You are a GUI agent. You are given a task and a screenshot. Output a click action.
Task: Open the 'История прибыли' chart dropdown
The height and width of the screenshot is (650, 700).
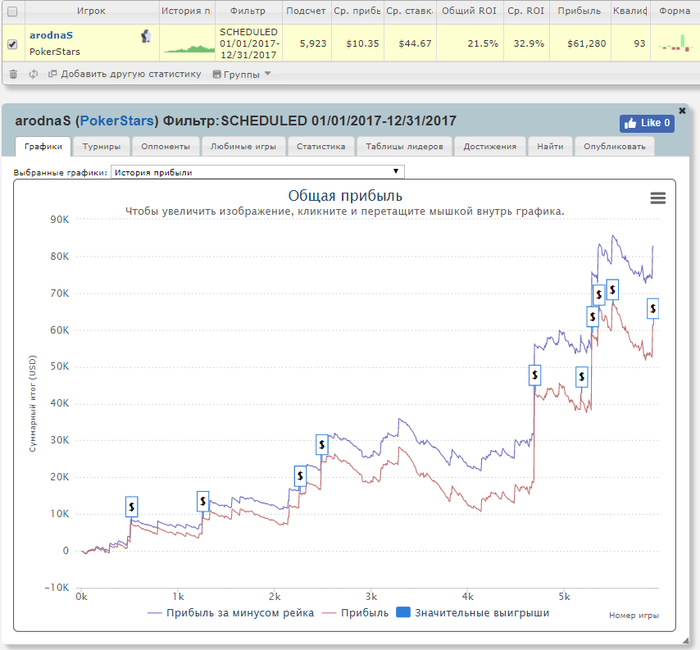click(x=258, y=172)
